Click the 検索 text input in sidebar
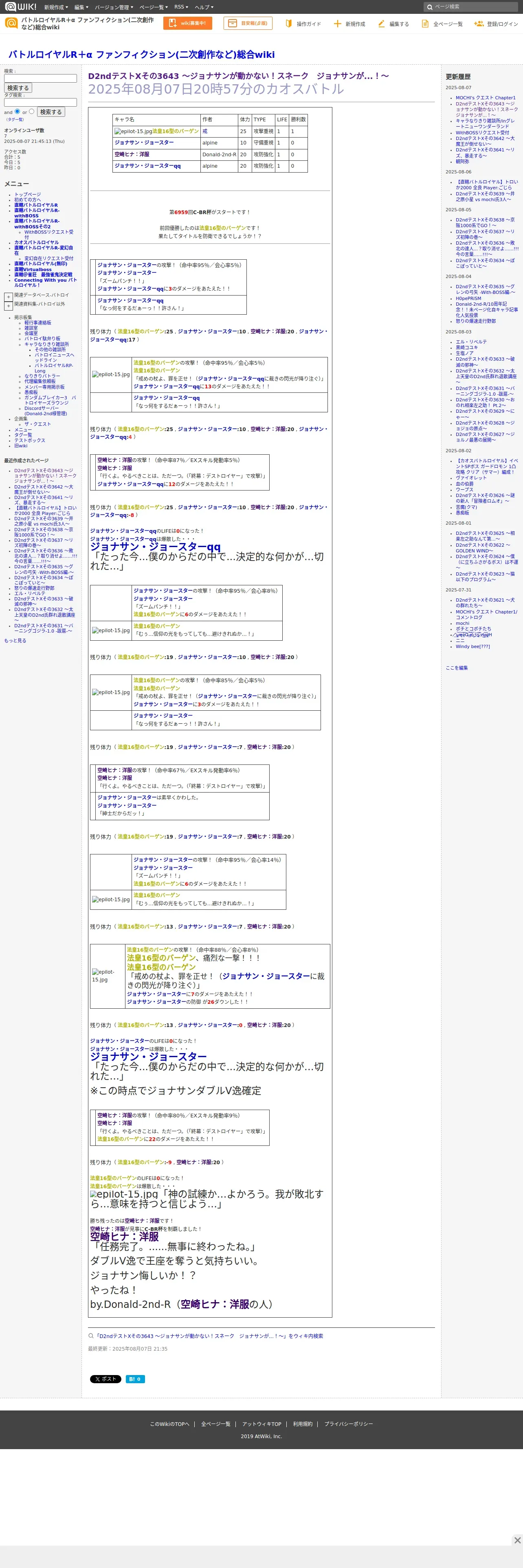Screen dimensions: 523x1568 coord(40,79)
